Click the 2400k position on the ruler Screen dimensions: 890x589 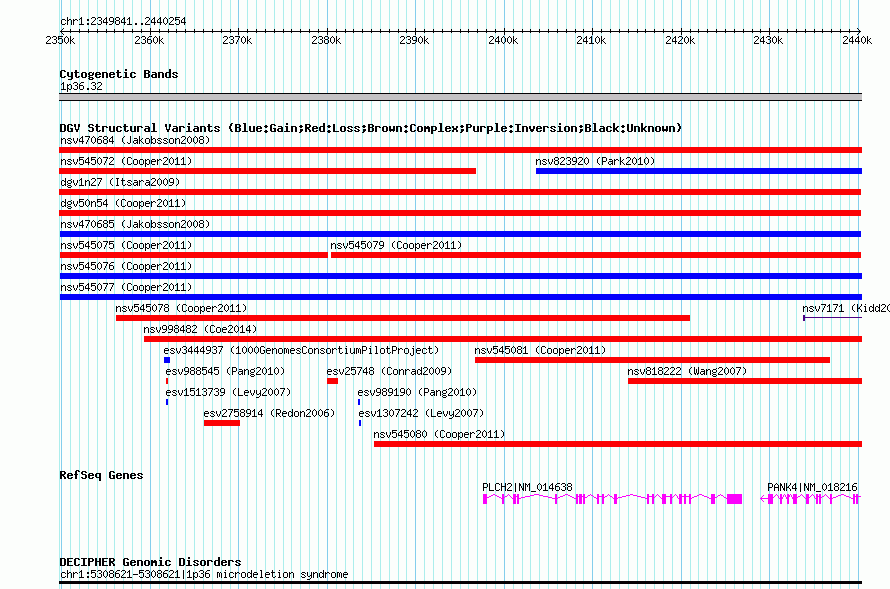(x=503, y=40)
